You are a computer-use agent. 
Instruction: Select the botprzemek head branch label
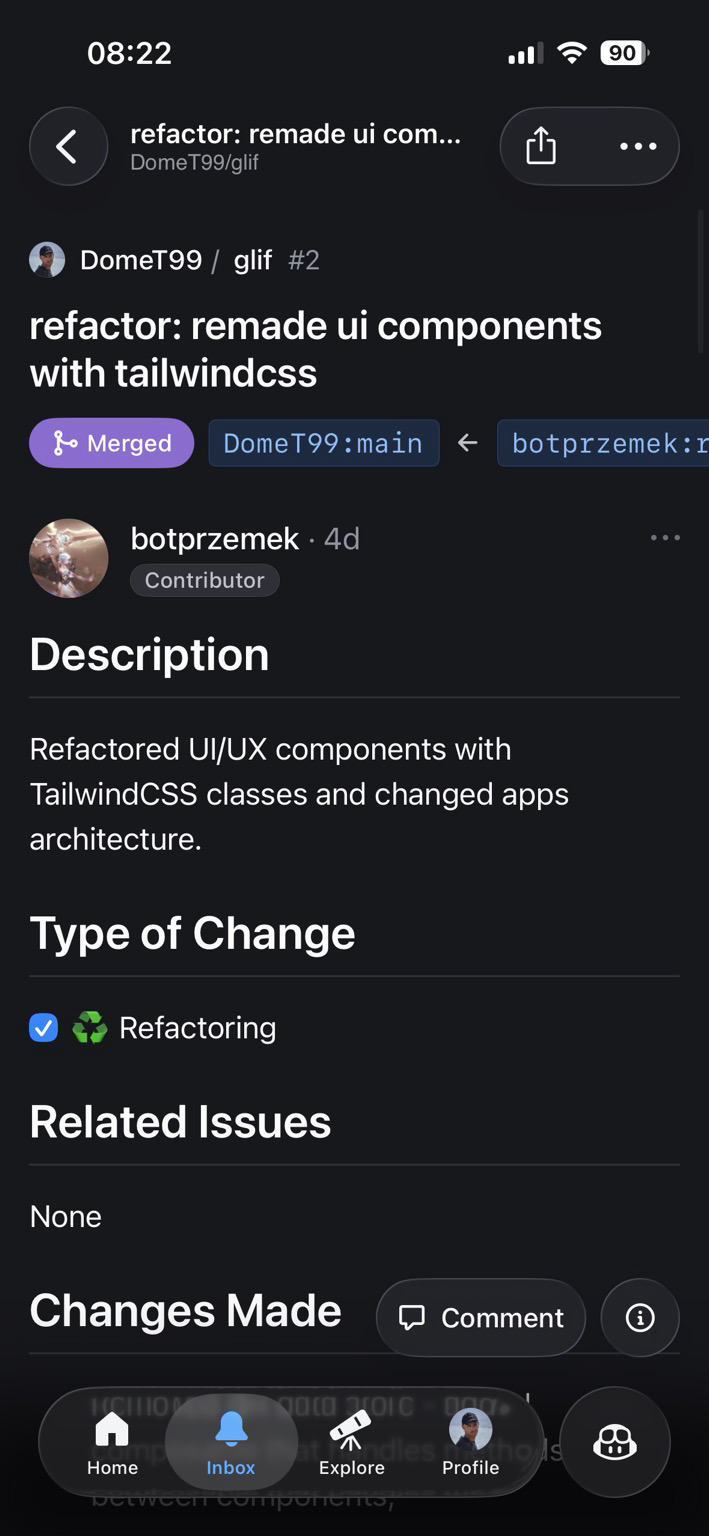coord(602,443)
